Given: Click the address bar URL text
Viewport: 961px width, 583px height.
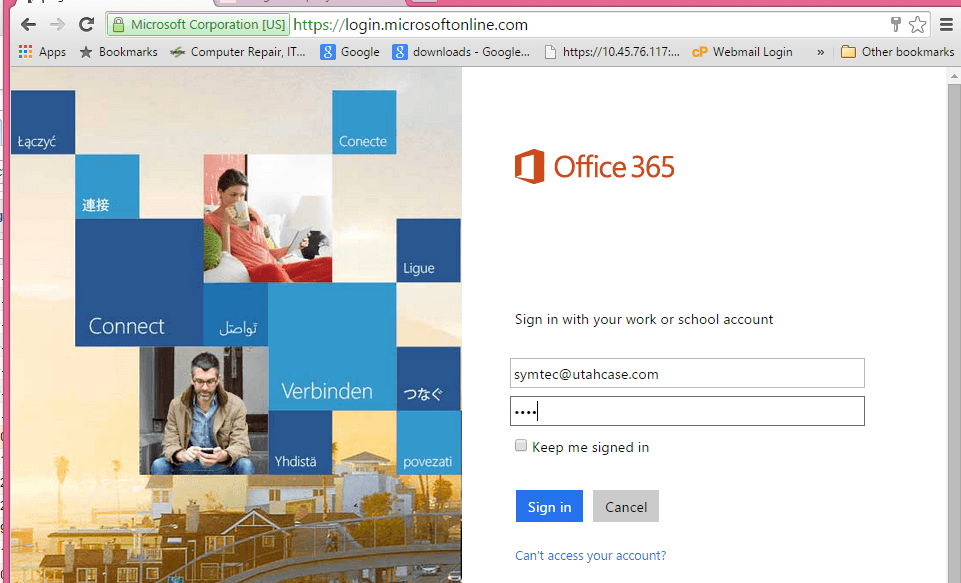Looking at the screenshot, I should tap(410, 25).
